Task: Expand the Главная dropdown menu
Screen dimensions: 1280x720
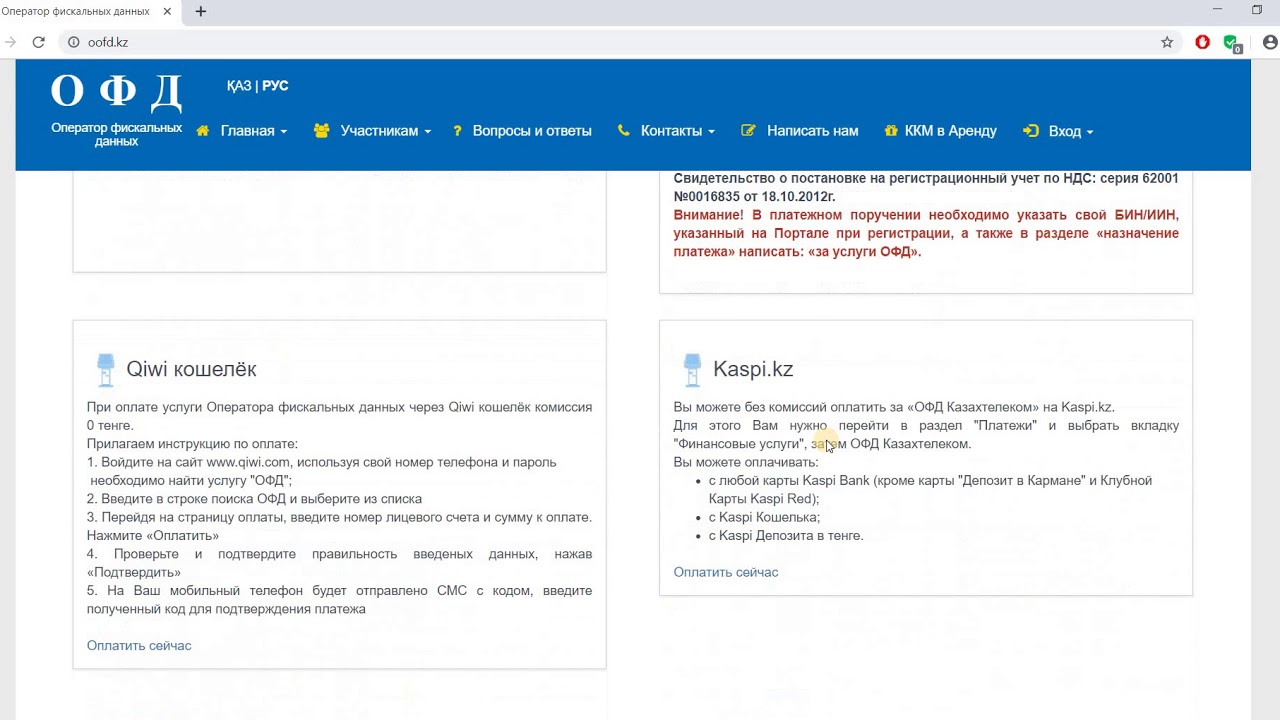Action: (x=254, y=131)
